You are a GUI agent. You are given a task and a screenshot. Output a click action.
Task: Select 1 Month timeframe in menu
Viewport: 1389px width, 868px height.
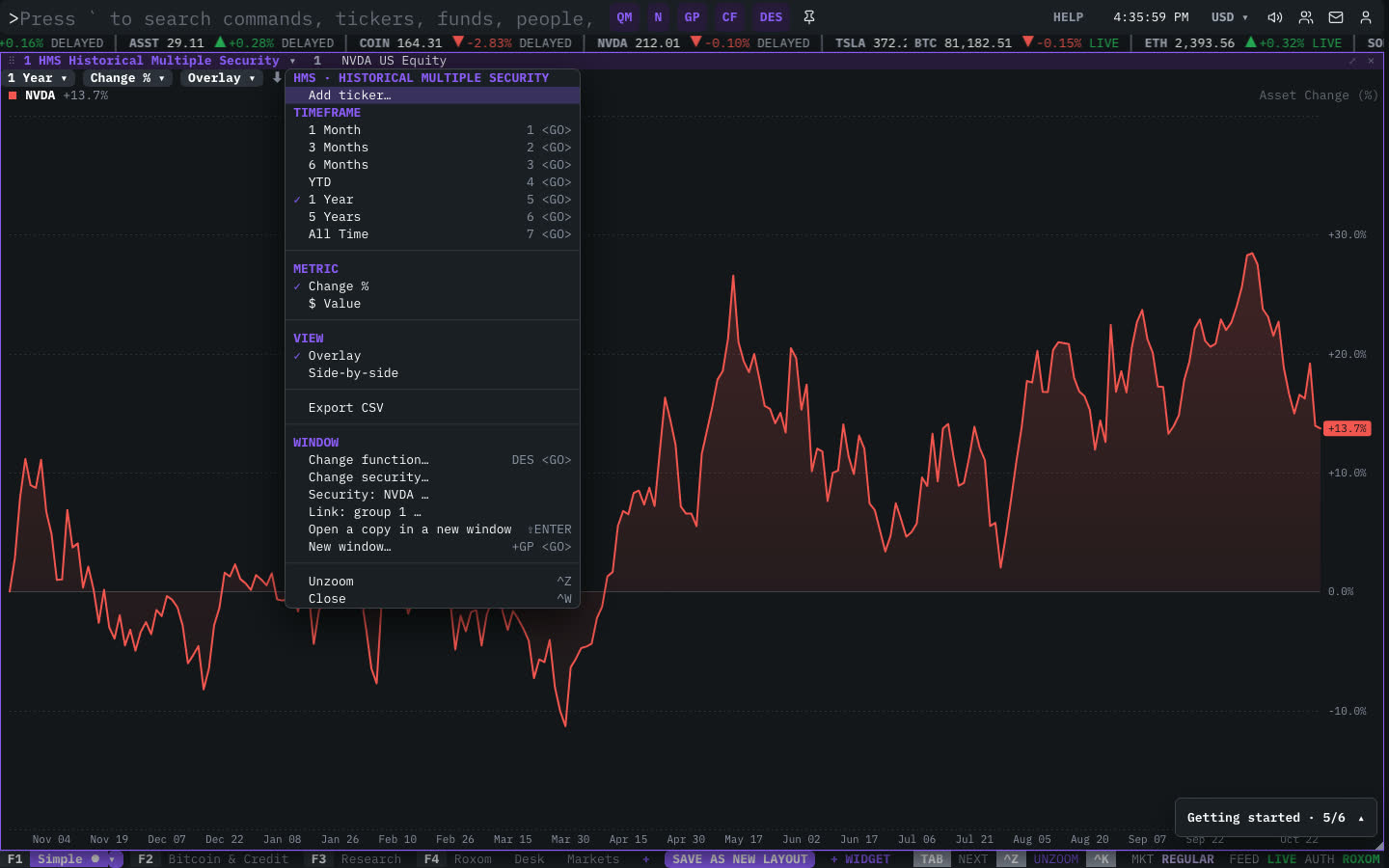click(x=432, y=130)
